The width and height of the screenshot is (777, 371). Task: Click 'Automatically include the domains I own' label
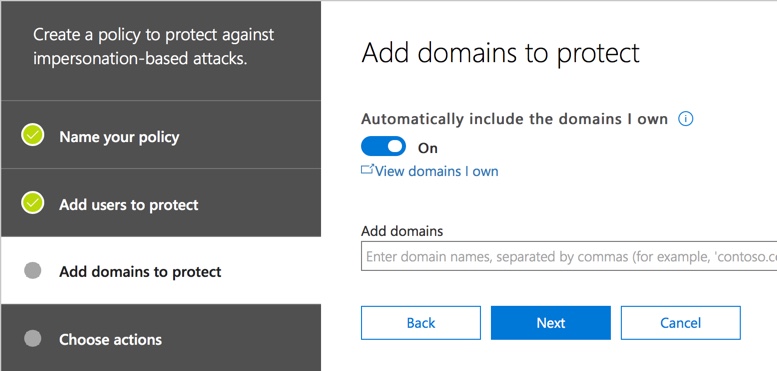514,119
